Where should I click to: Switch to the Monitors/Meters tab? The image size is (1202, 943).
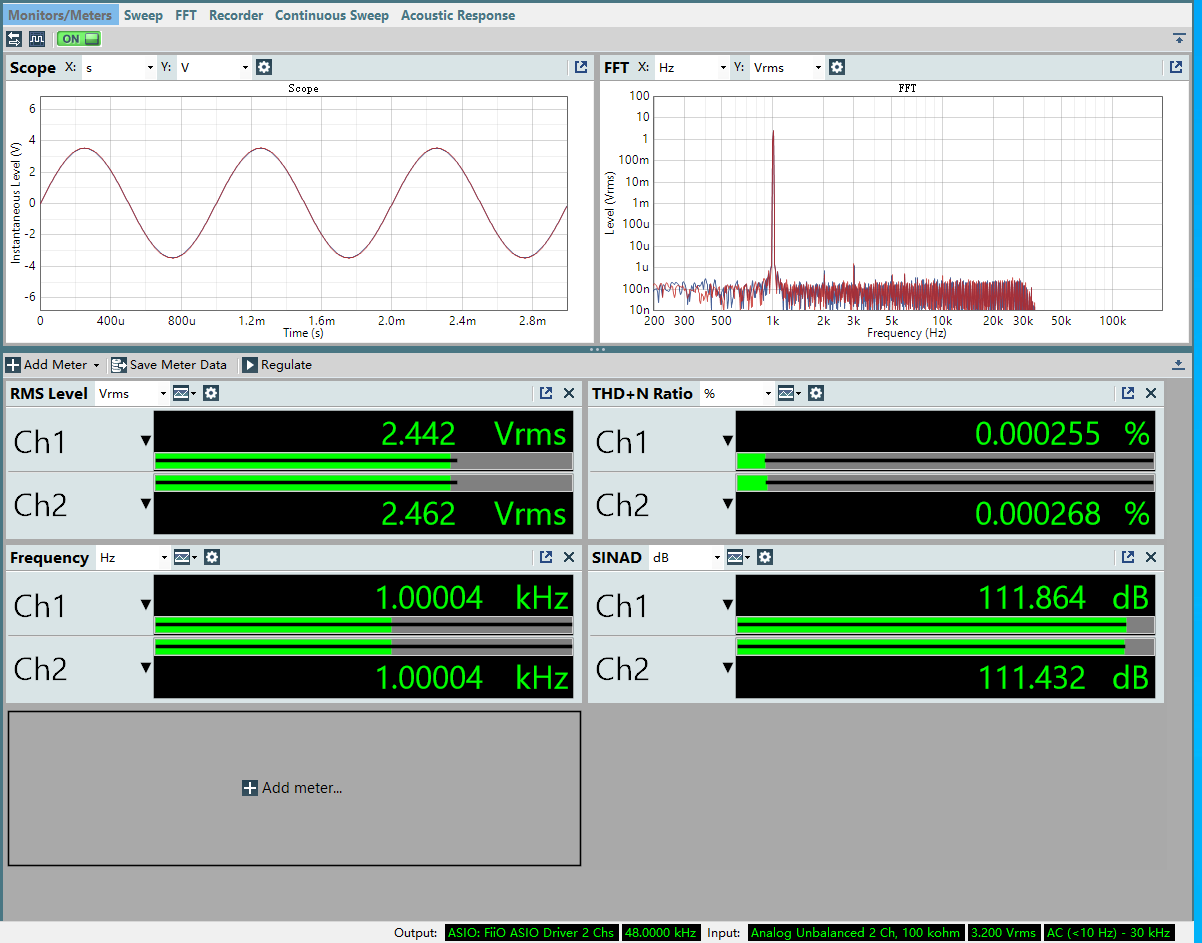[60, 15]
